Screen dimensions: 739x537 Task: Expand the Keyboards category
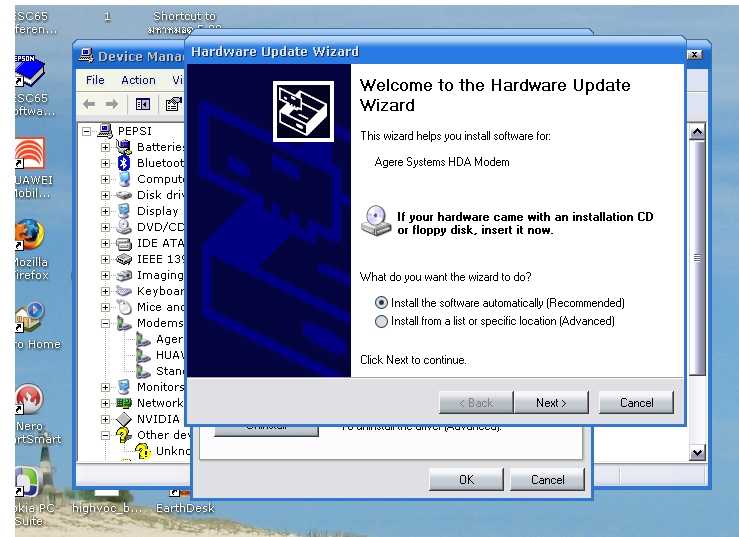106,291
